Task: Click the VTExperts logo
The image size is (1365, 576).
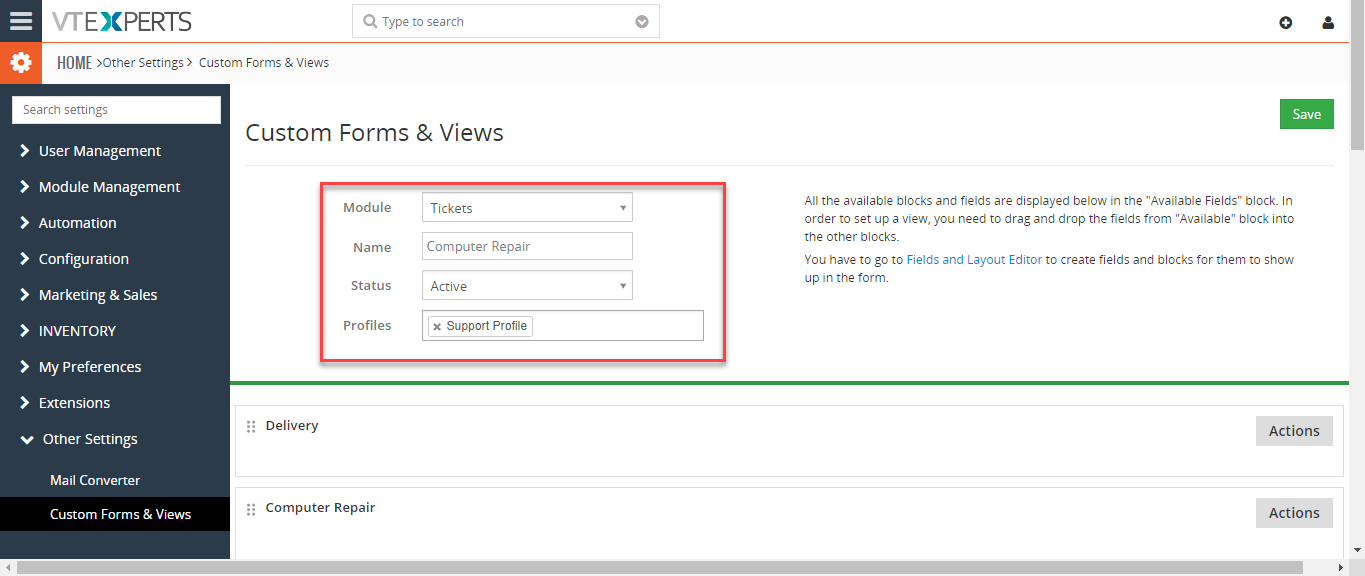Action: [x=122, y=21]
